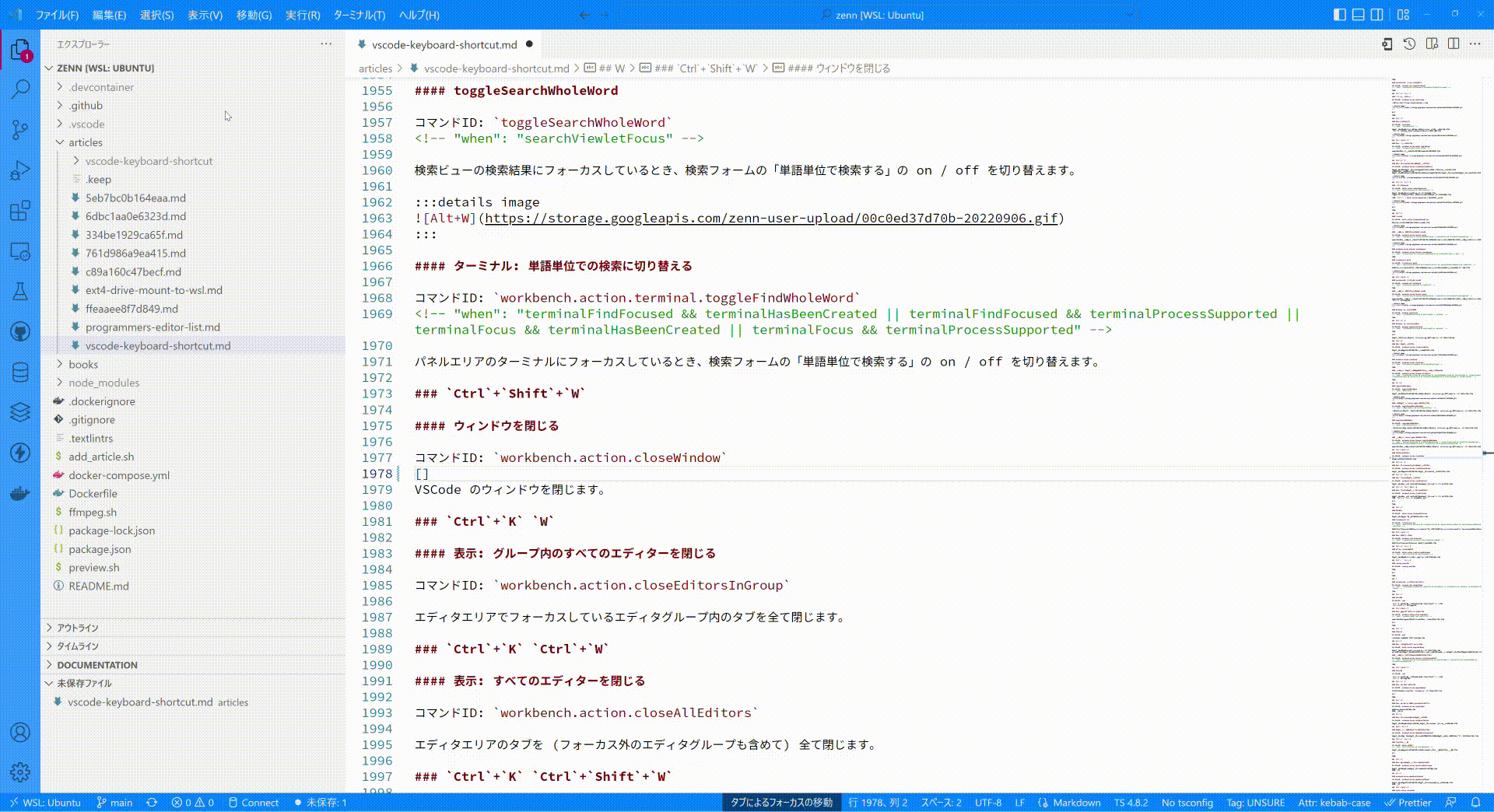Open the 選択(S) menu
1494x812 pixels.
tap(156, 15)
